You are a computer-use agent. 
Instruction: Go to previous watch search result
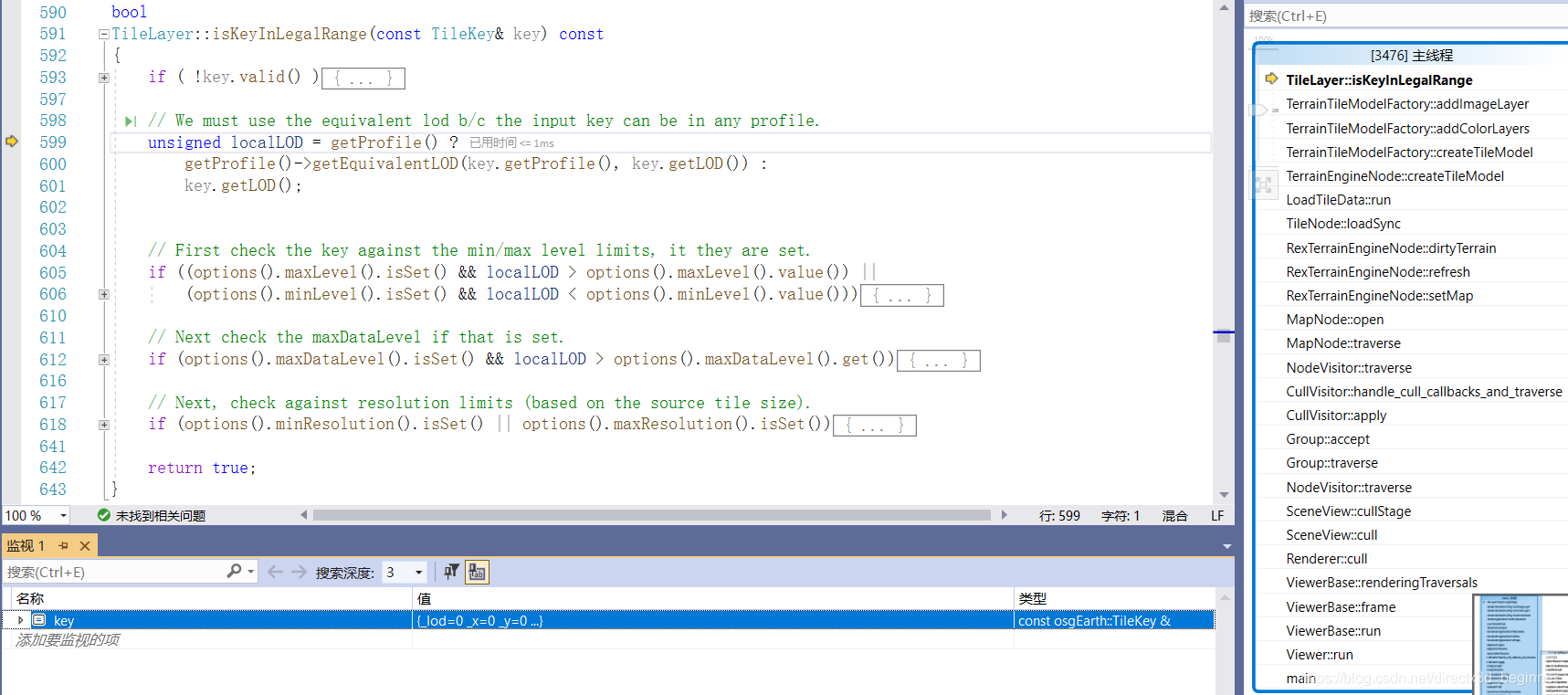275,572
